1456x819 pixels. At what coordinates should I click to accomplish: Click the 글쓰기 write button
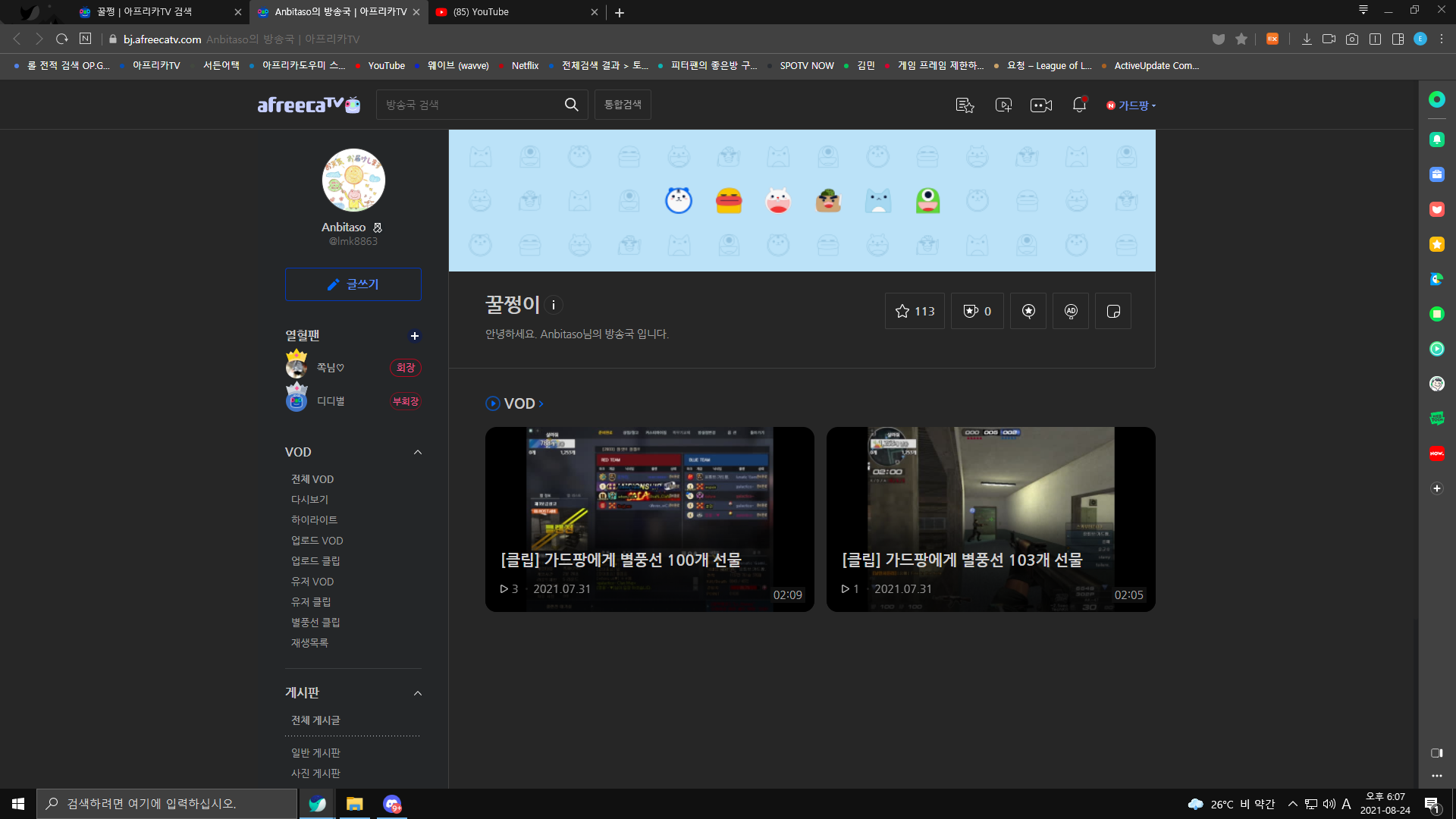tap(353, 284)
